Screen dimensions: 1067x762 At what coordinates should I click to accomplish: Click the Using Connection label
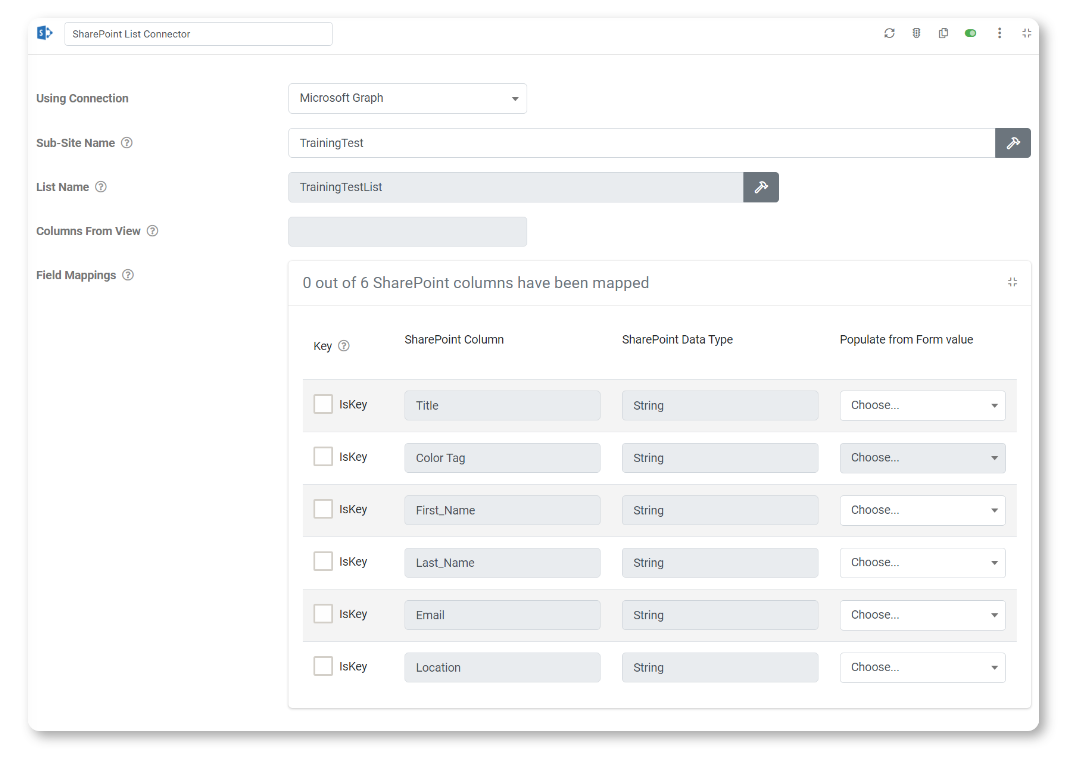82,98
